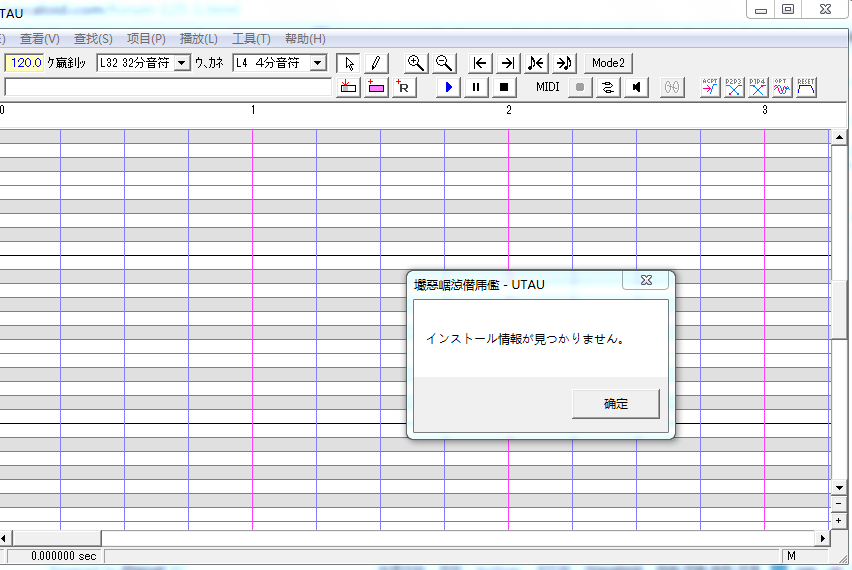Image resolution: width=852 pixels, height=570 pixels.
Task: Apply the P2P3 crossfade icon
Action: [x=734, y=87]
